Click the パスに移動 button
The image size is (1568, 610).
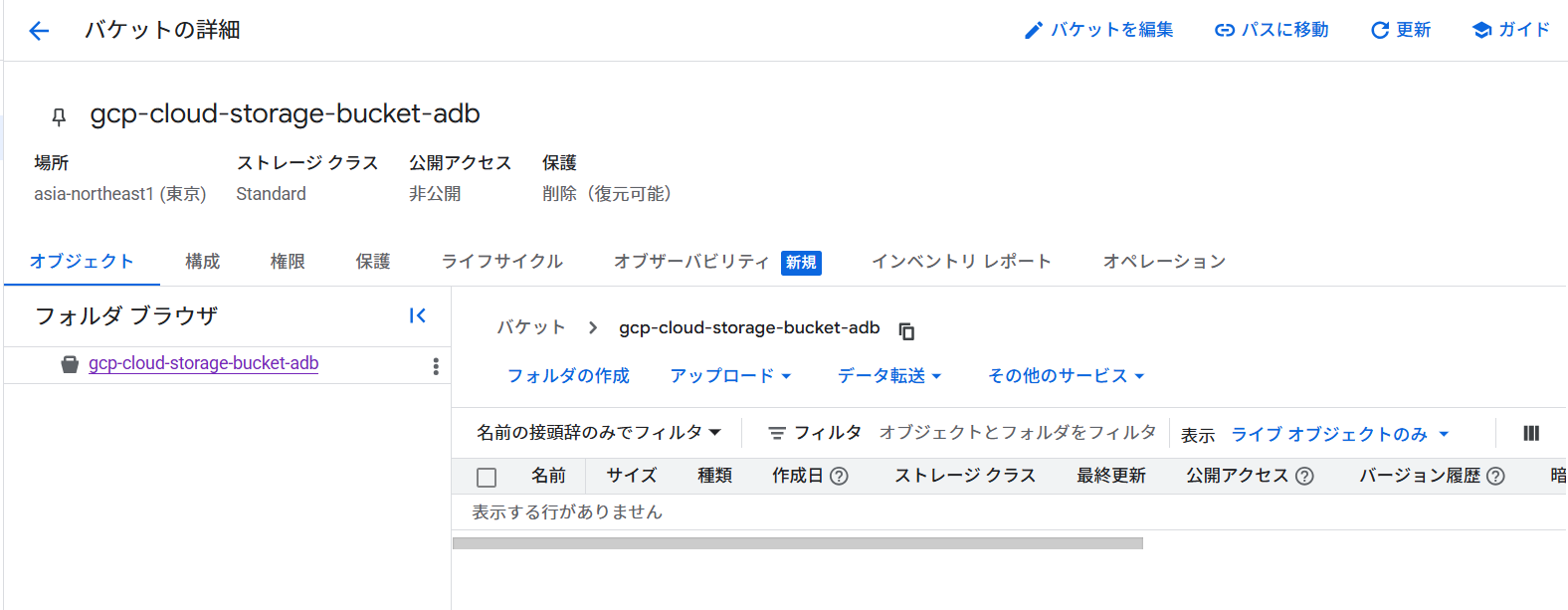click(1272, 30)
